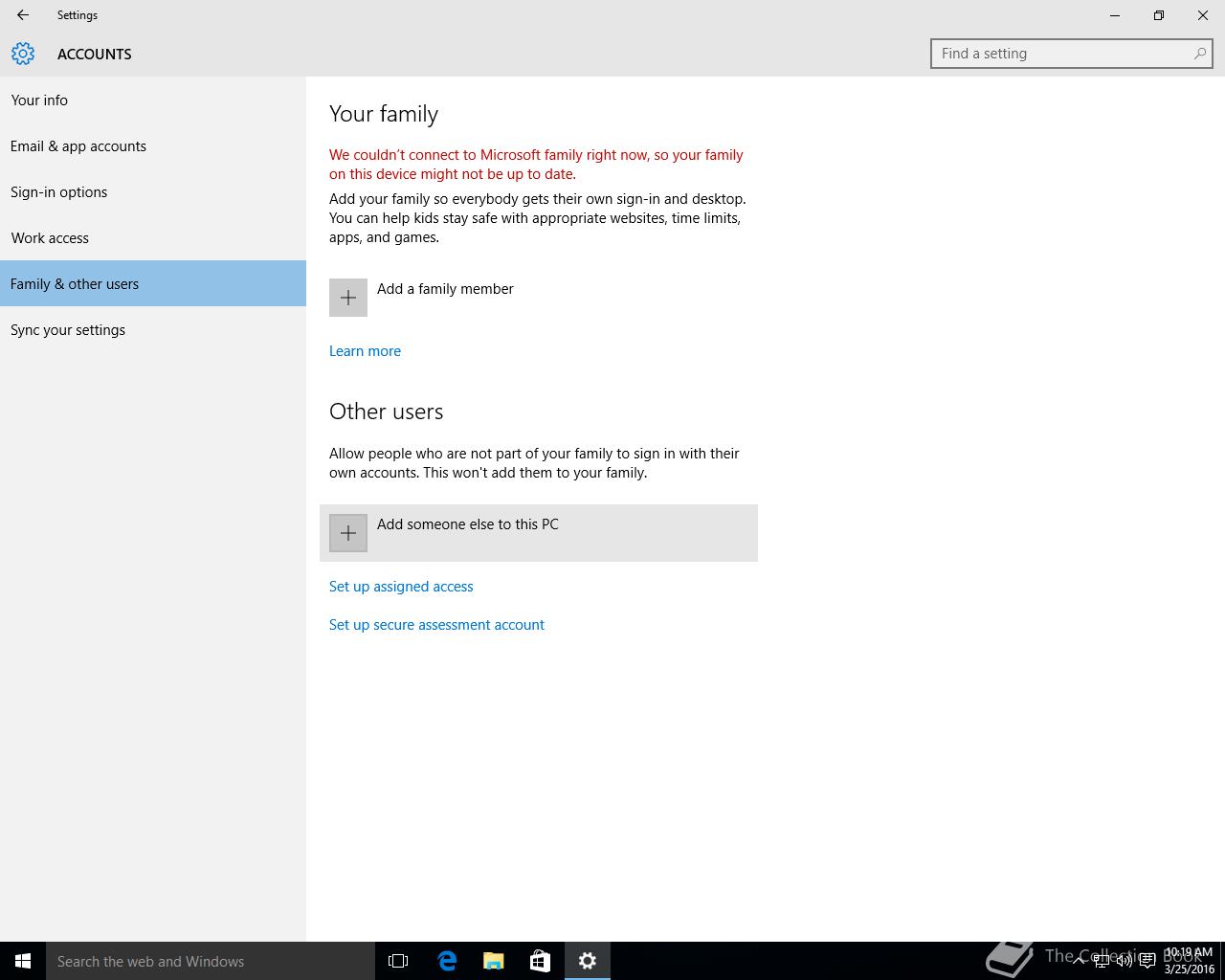Screen dimensions: 1225x980
Task: Click 'Allow people who are not part' text
Action: (x=534, y=463)
